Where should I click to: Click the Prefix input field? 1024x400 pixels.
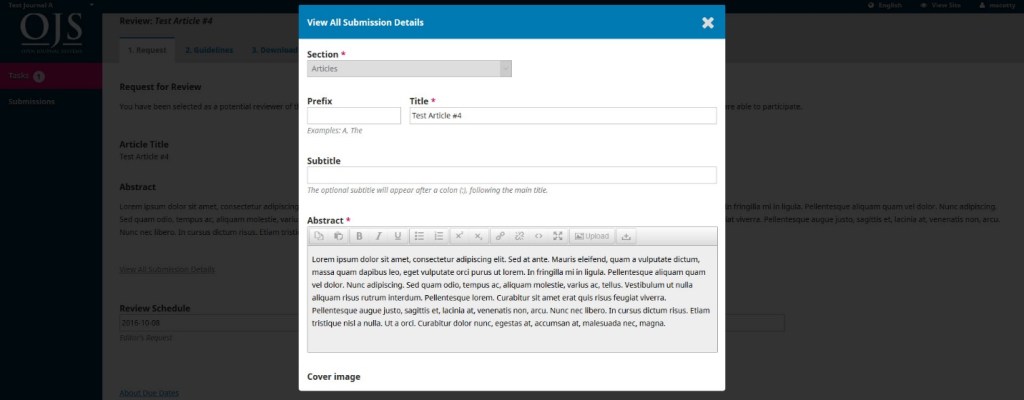pos(353,116)
